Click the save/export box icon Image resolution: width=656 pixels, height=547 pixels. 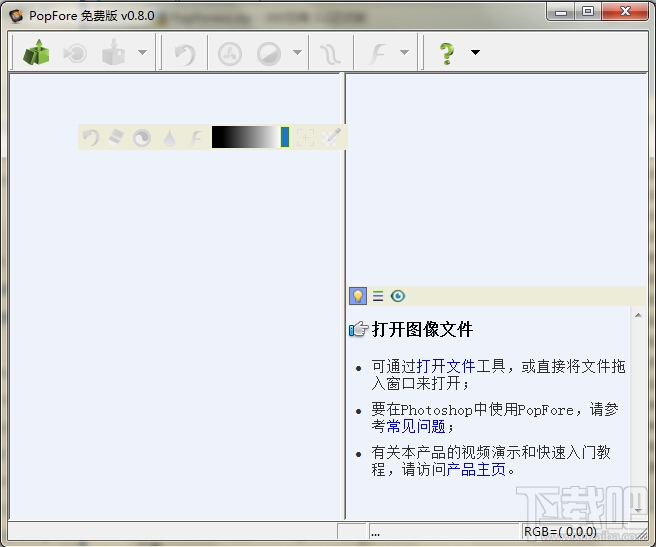point(113,53)
